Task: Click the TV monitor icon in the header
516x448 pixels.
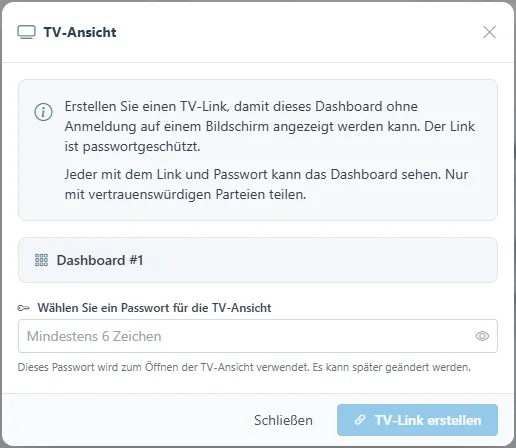Action: [26, 32]
